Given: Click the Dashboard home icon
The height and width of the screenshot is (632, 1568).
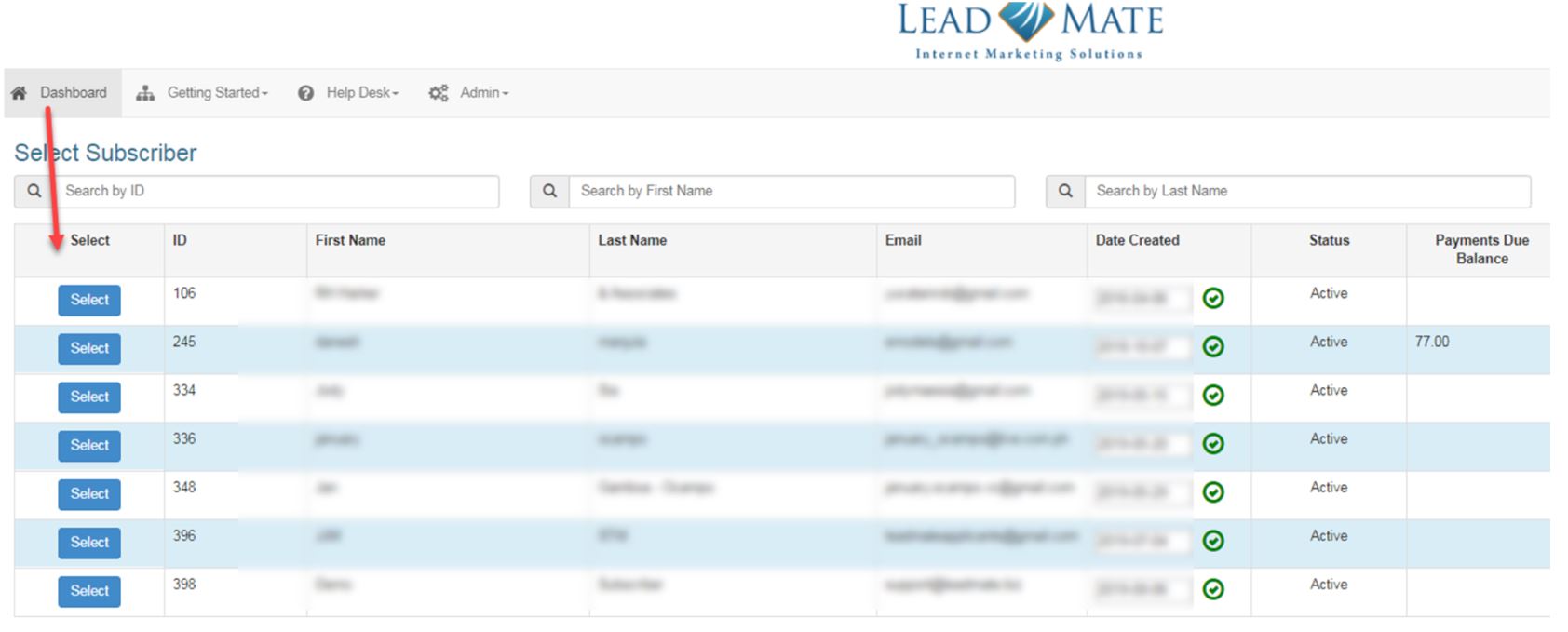Looking at the screenshot, I should pos(19,93).
